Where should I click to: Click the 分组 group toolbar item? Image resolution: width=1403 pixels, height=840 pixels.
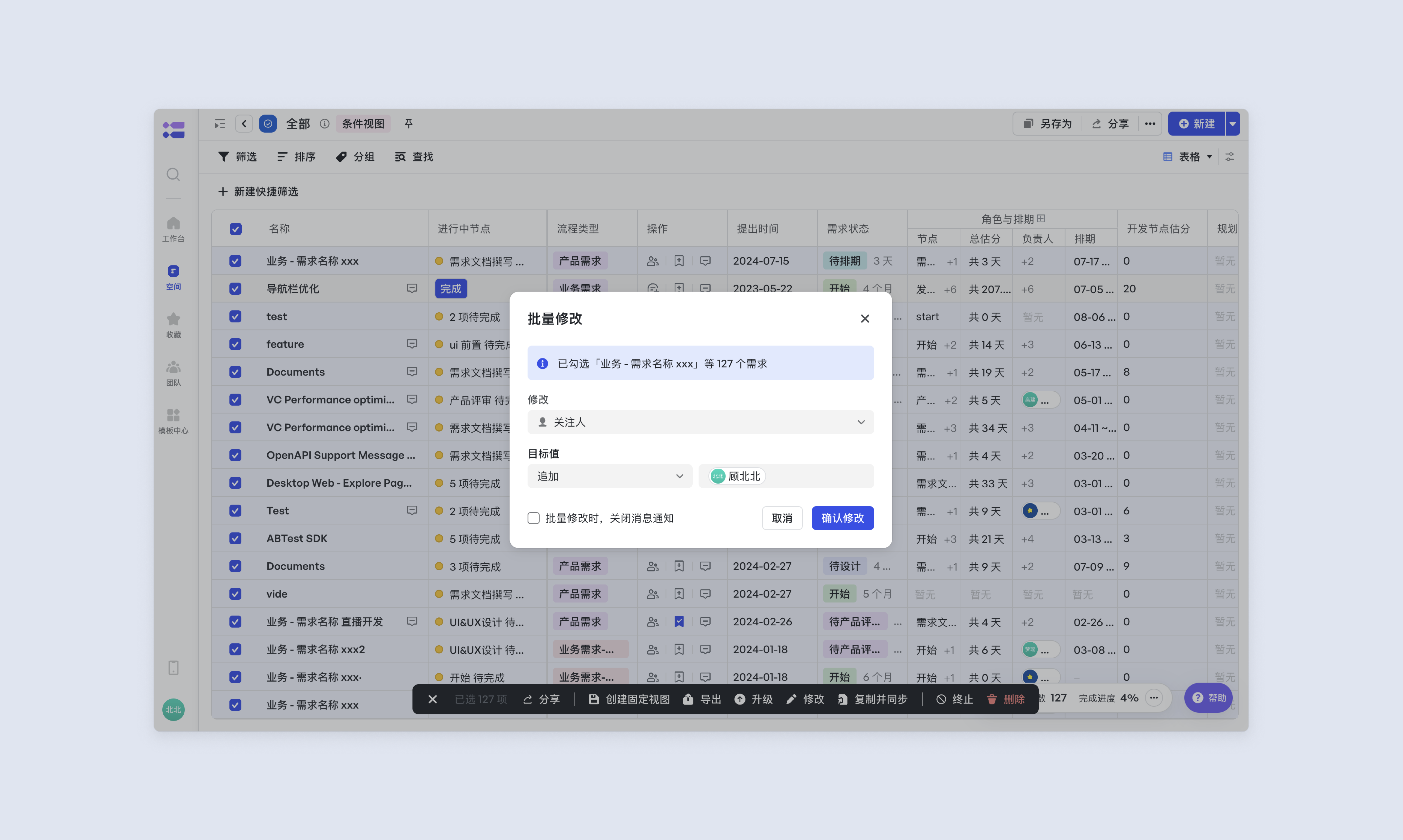[355, 157]
